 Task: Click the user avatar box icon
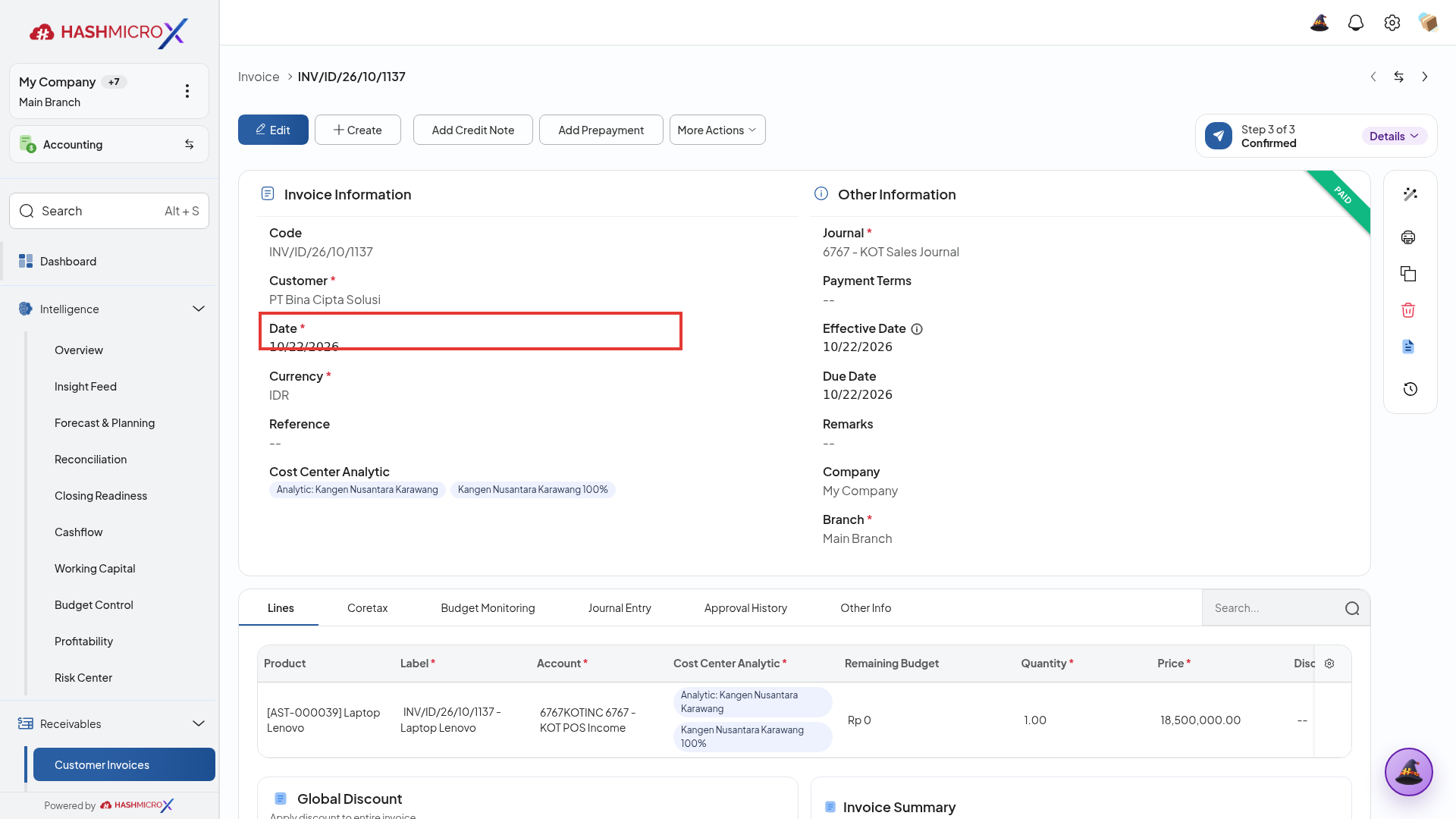[1428, 23]
